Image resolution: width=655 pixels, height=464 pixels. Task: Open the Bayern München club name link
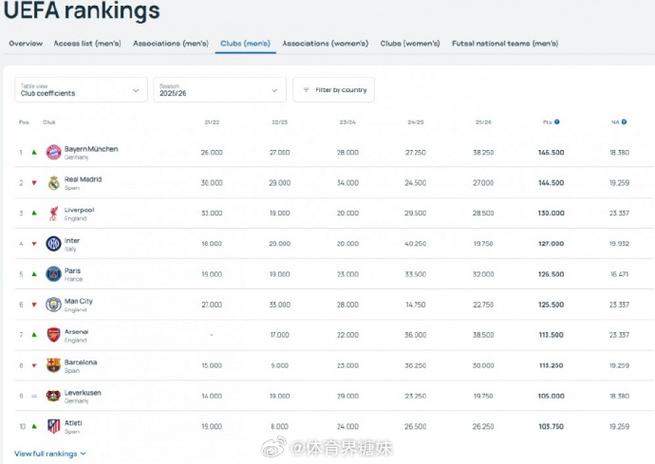(91, 149)
